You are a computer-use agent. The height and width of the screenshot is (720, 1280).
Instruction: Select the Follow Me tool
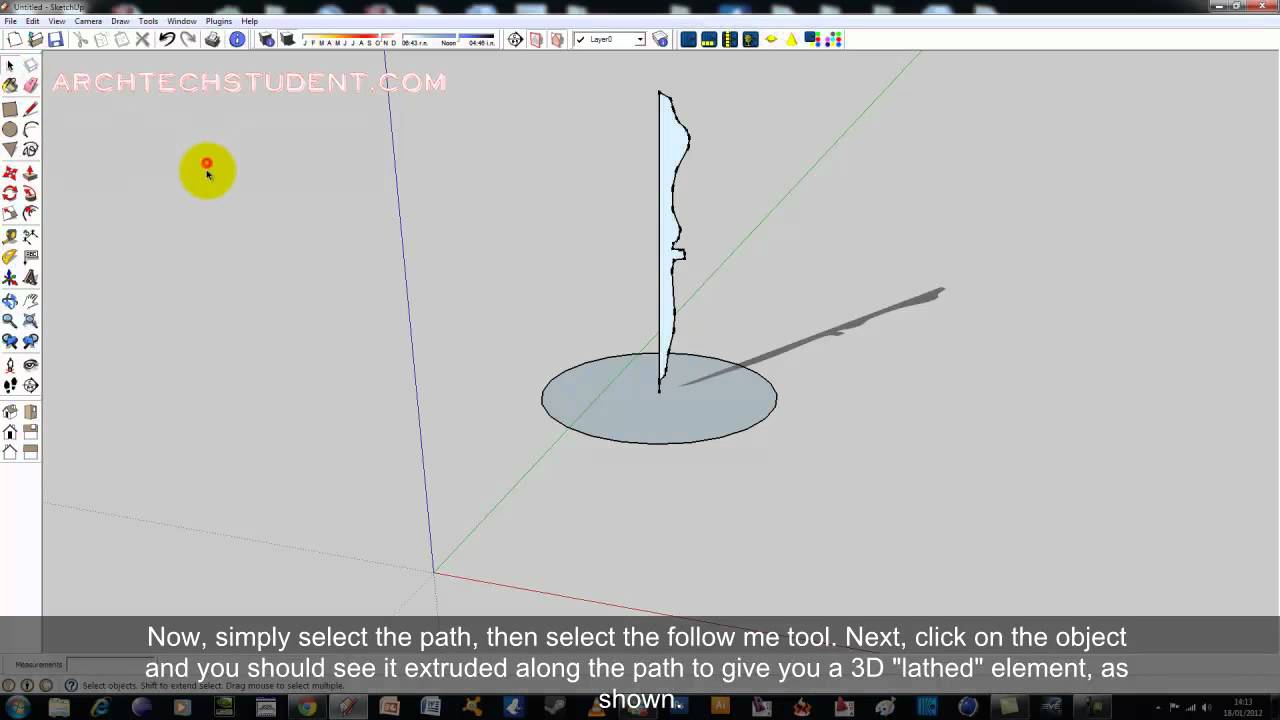[x=31, y=193]
